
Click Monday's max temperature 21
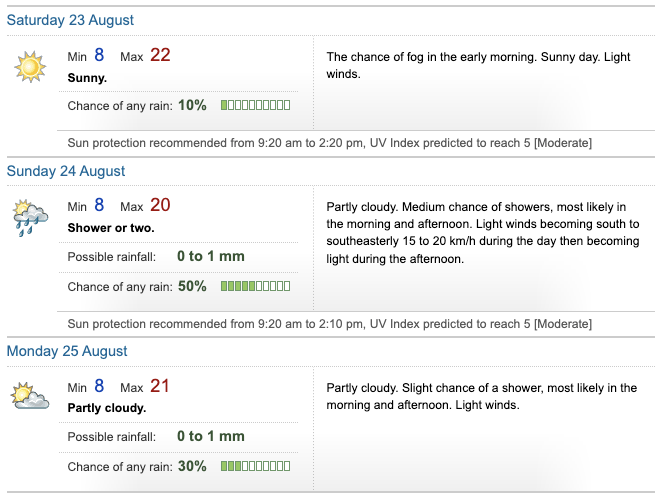pos(160,386)
